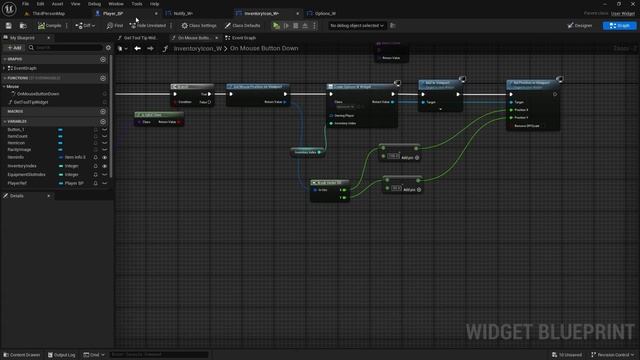This screenshot has width=640, height=360.
Task: Collapse the Mouse category
Action: tap(4, 87)
